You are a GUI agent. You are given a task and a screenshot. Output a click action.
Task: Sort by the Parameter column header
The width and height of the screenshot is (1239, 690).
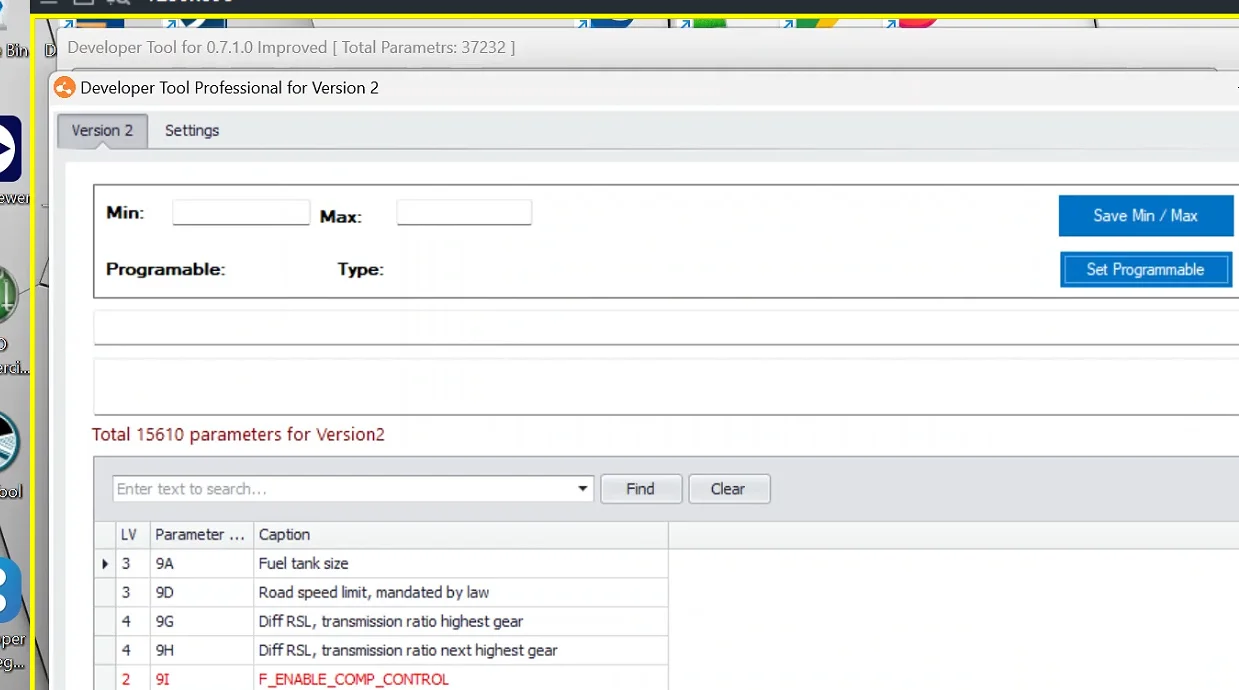coord(201,535)
